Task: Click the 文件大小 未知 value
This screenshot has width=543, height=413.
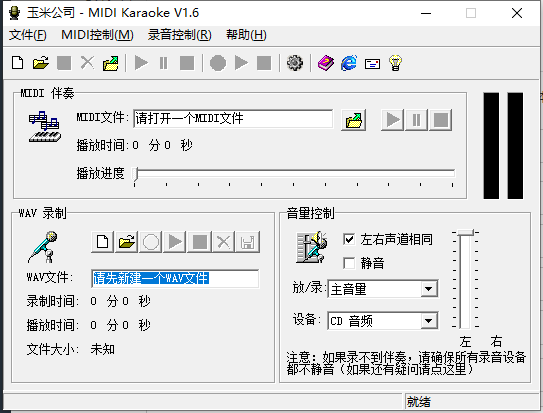Action: pos(103,349)
